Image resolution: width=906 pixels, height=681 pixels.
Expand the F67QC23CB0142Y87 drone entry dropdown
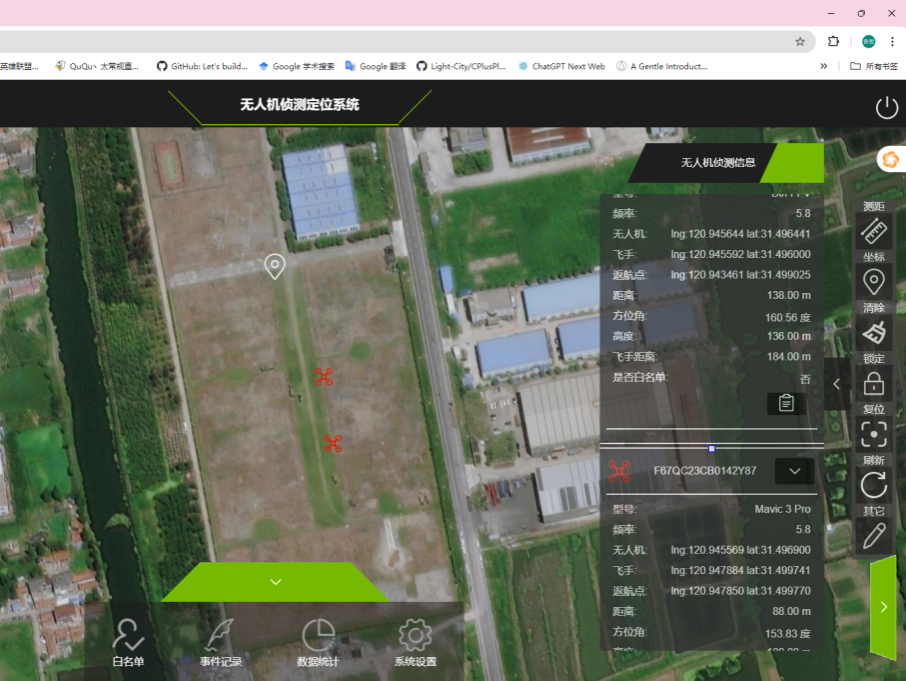[795, 470]
